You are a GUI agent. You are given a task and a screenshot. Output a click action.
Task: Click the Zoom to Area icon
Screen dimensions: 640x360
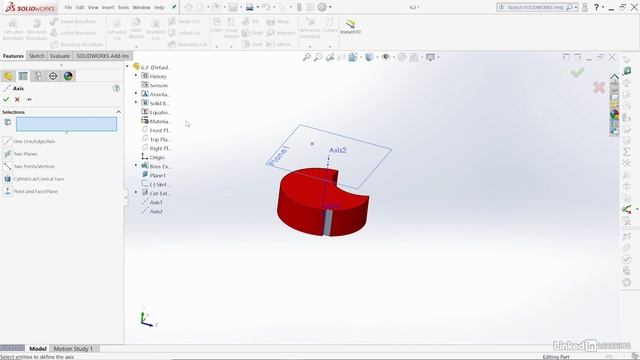(x=318, y=57)
